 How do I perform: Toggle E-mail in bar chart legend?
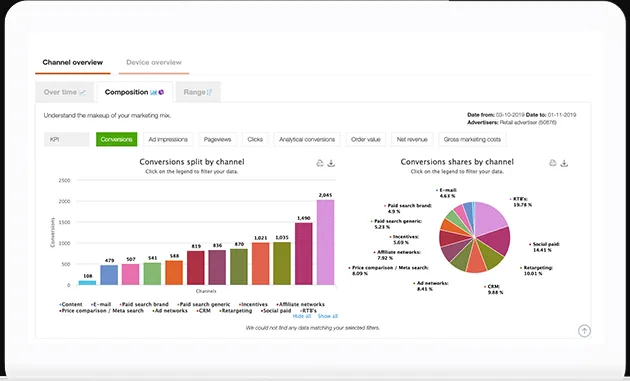pos(101,304)
